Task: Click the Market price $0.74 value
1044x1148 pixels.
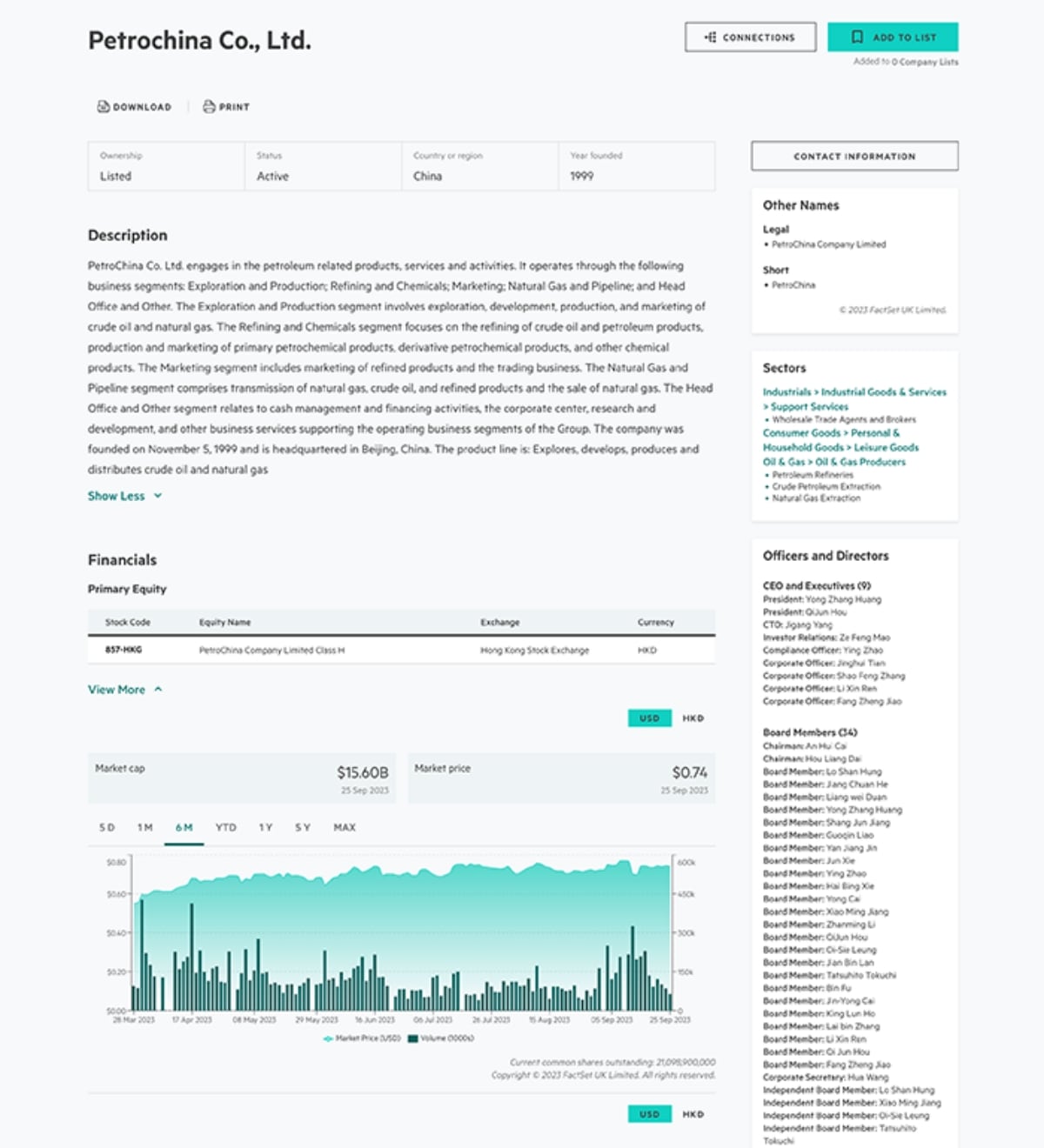Action: (690, 772)
